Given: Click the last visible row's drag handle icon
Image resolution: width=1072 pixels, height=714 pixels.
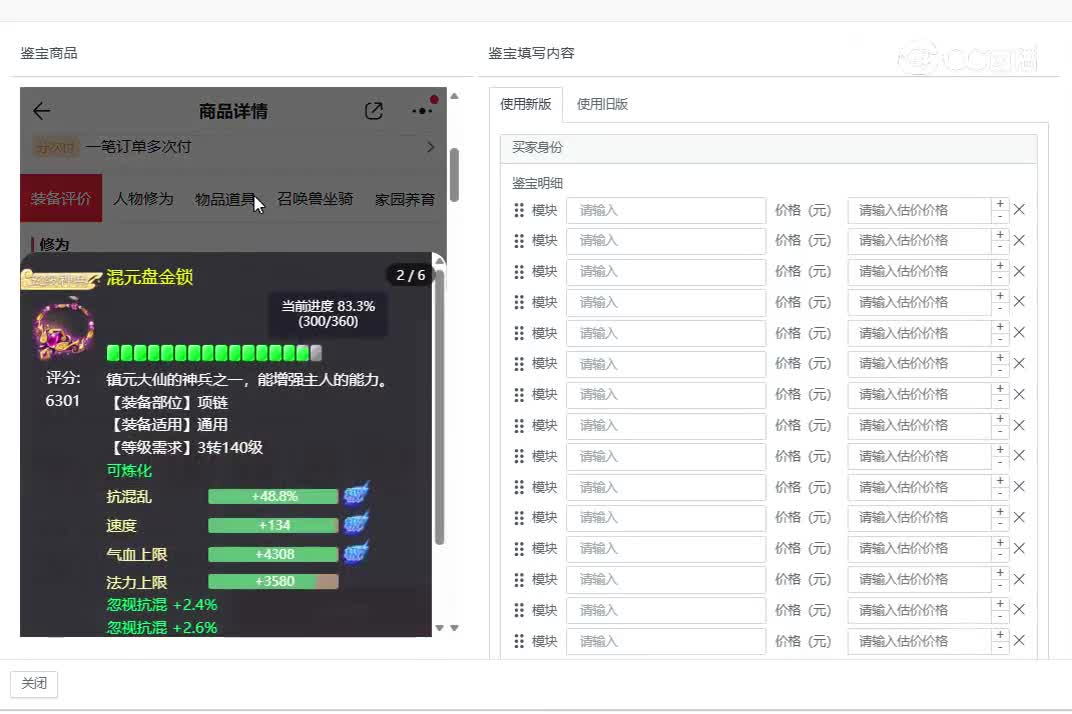Looking at the screenshot, I should tap(519, 641).
